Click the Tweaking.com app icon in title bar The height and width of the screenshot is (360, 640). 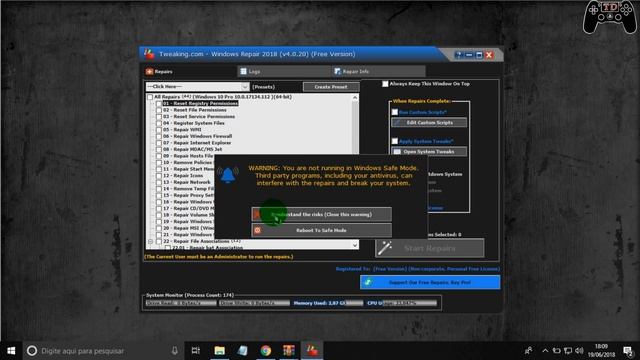(149, 54)
